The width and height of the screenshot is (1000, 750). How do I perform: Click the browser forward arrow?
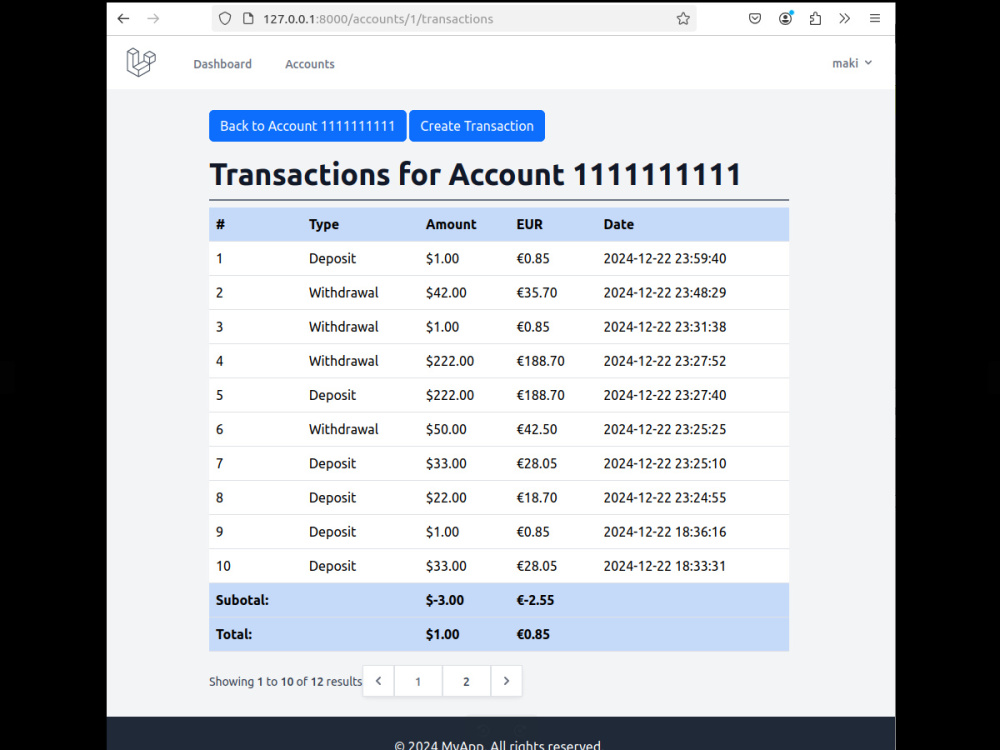[153, 18]
